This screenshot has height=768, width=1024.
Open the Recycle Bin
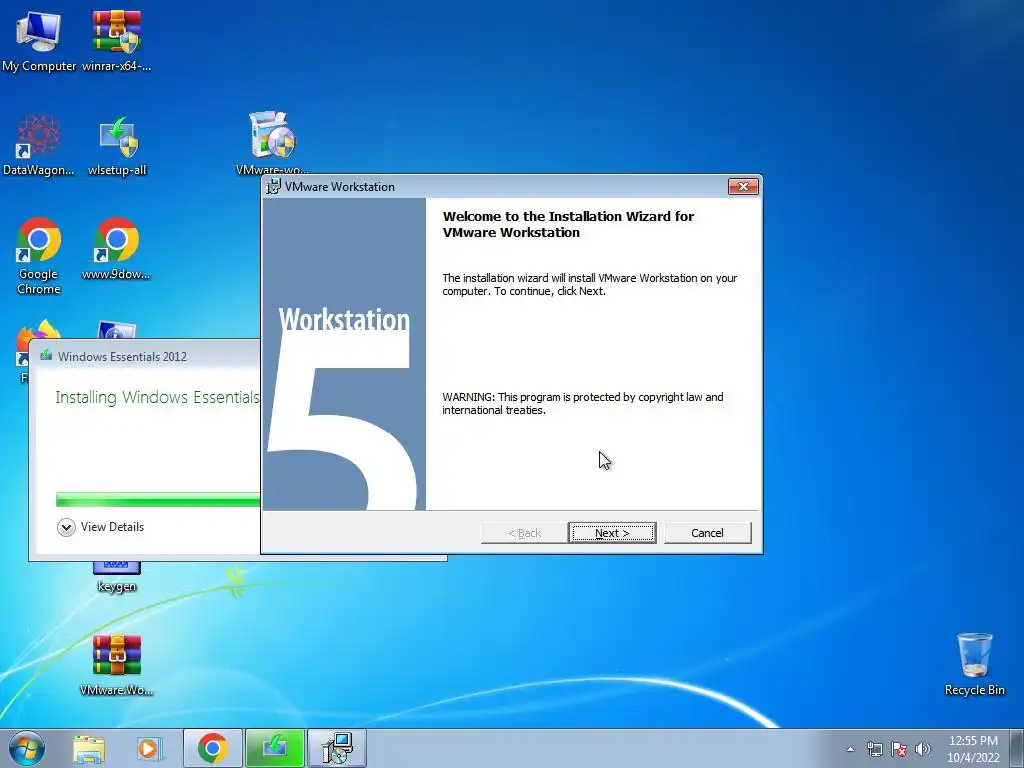(x=974, y=664)
